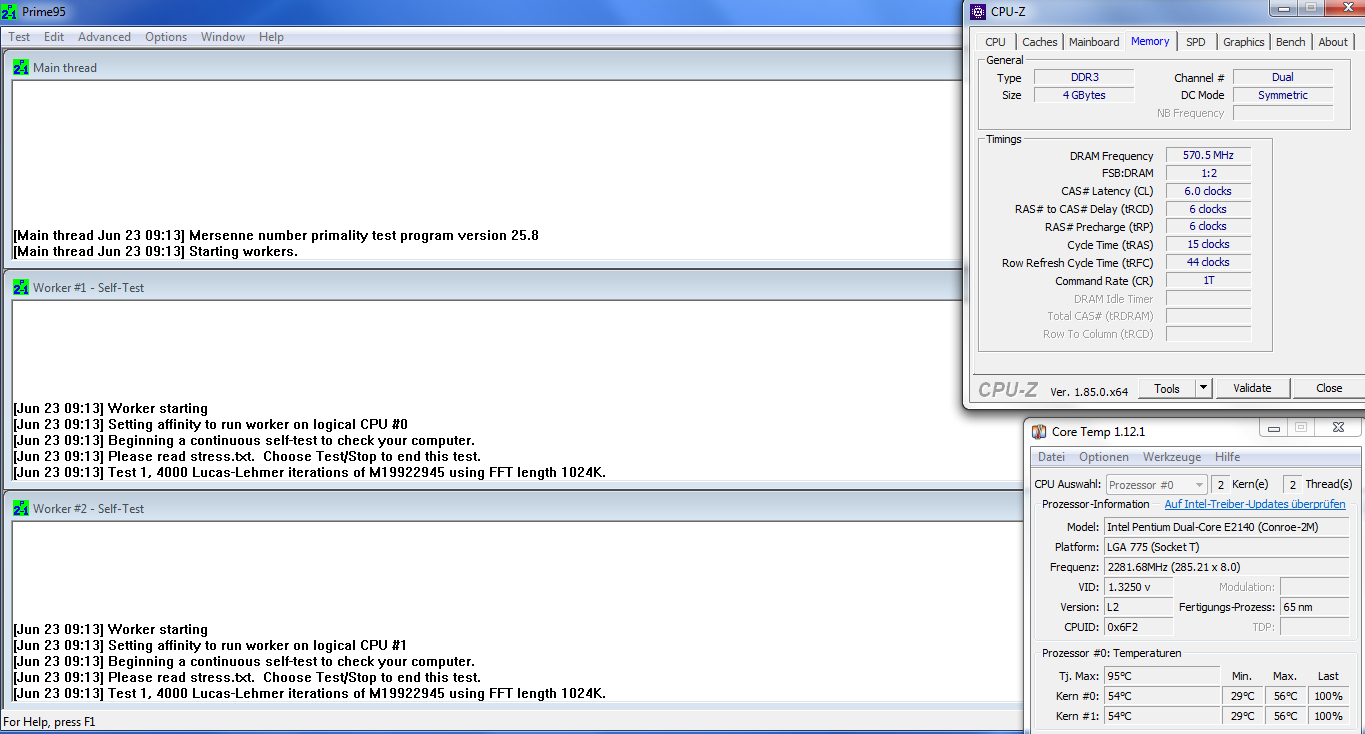Open the Datei menu in Core Temp
The width and height of the screenshot is (1365, 734).
pos(1051,457)
